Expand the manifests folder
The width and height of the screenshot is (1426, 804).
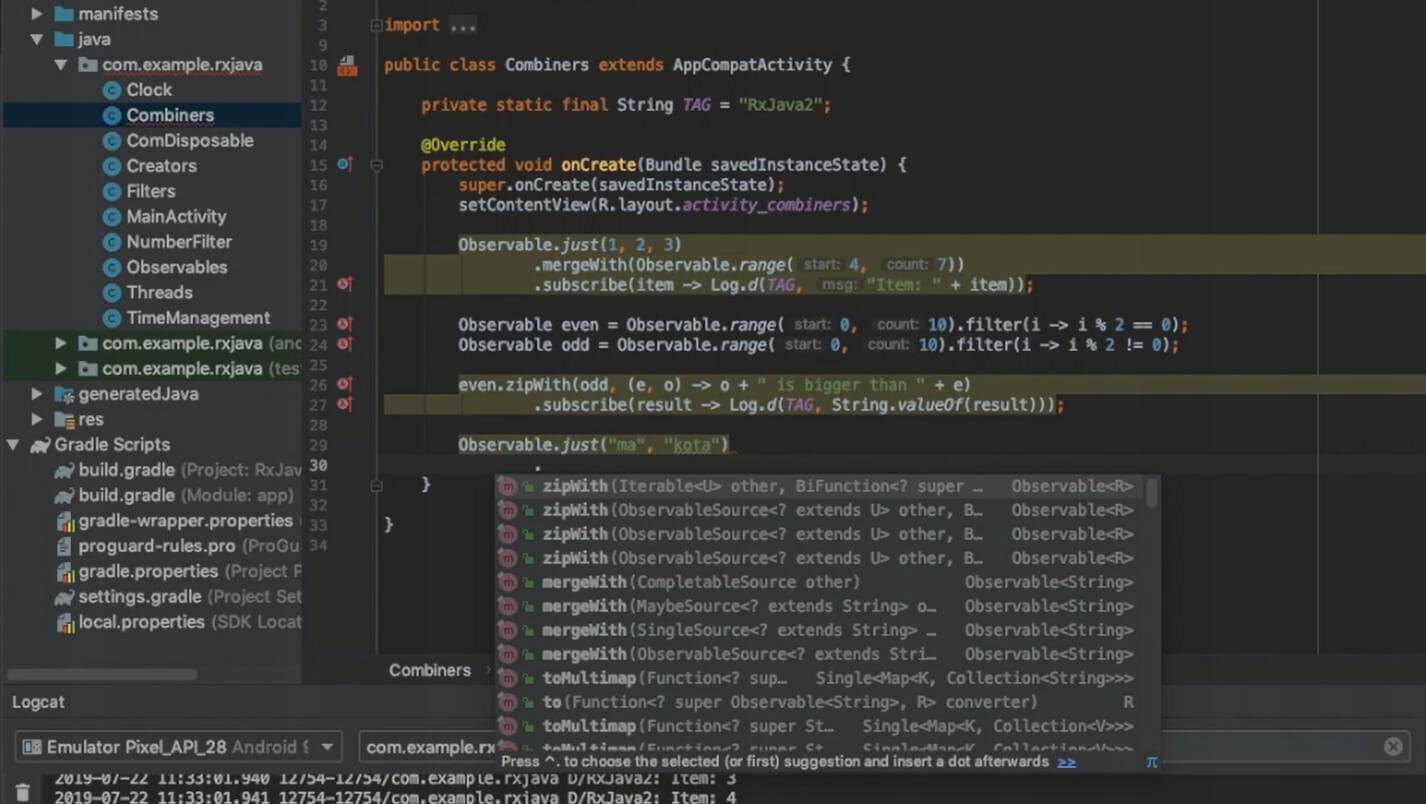[37, 14]
